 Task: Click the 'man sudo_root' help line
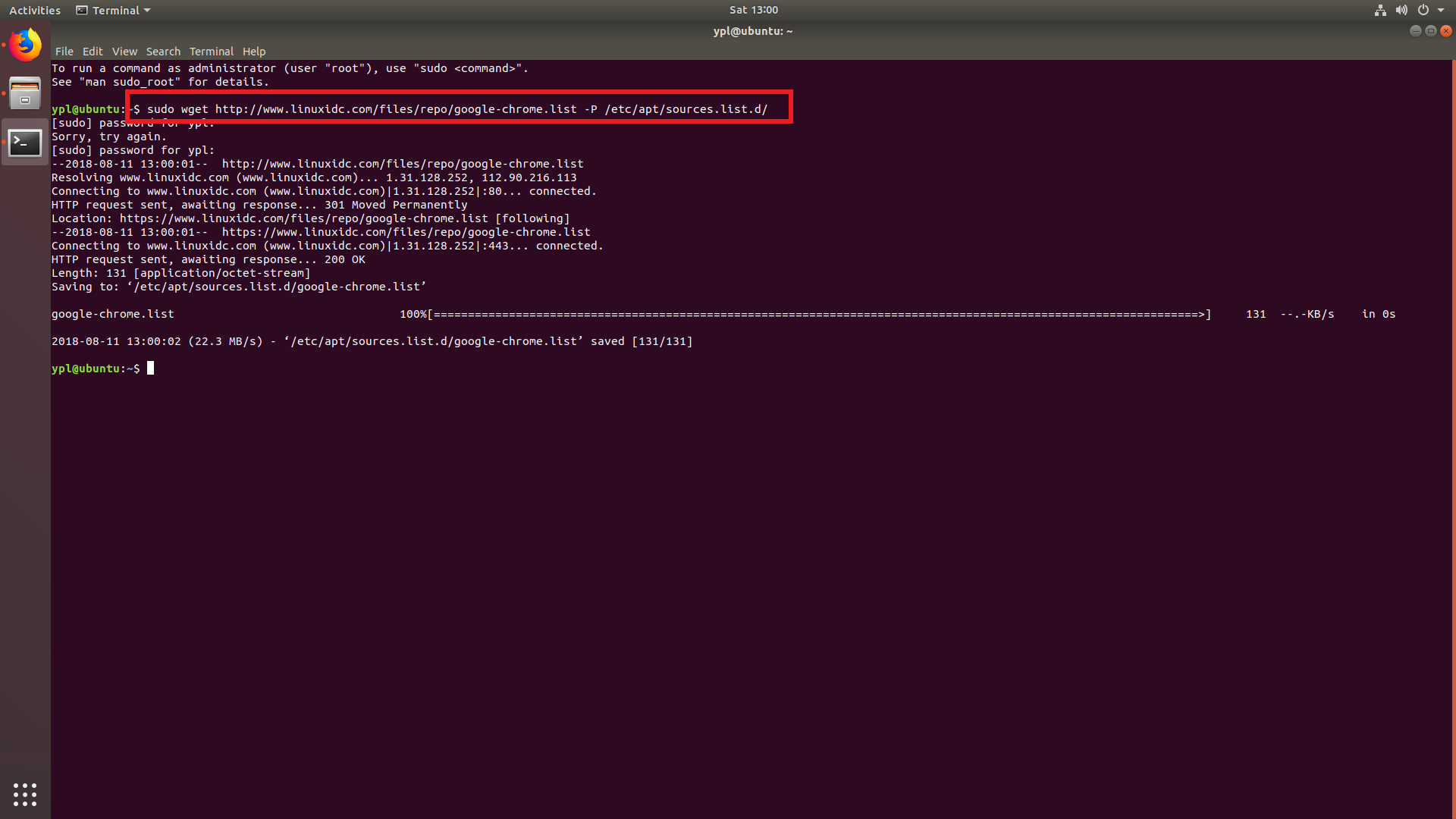(160, 82)
